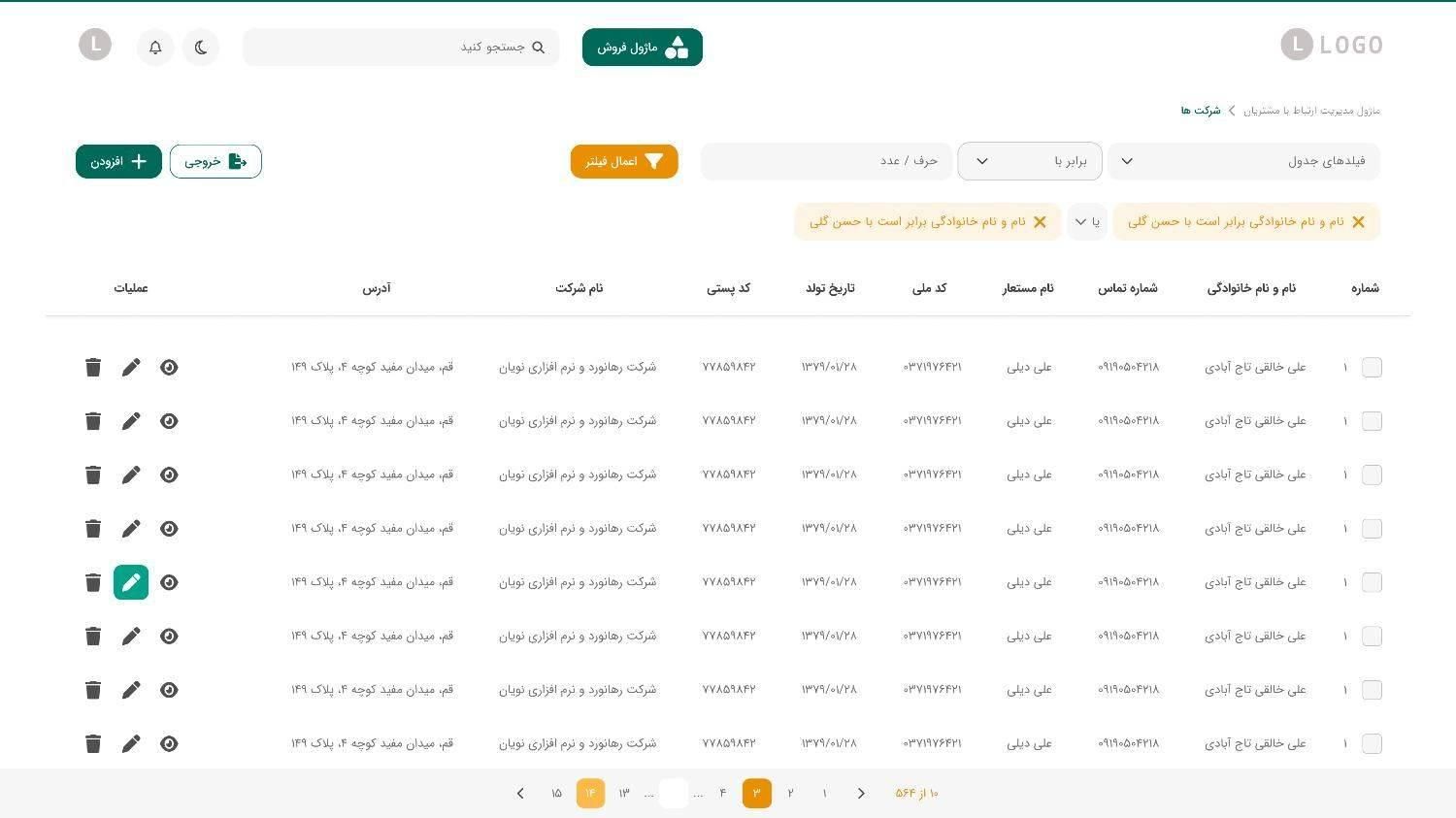Edit the fourth table row with pencil icon
The image size is (1456, 818).
pos(131,528)
